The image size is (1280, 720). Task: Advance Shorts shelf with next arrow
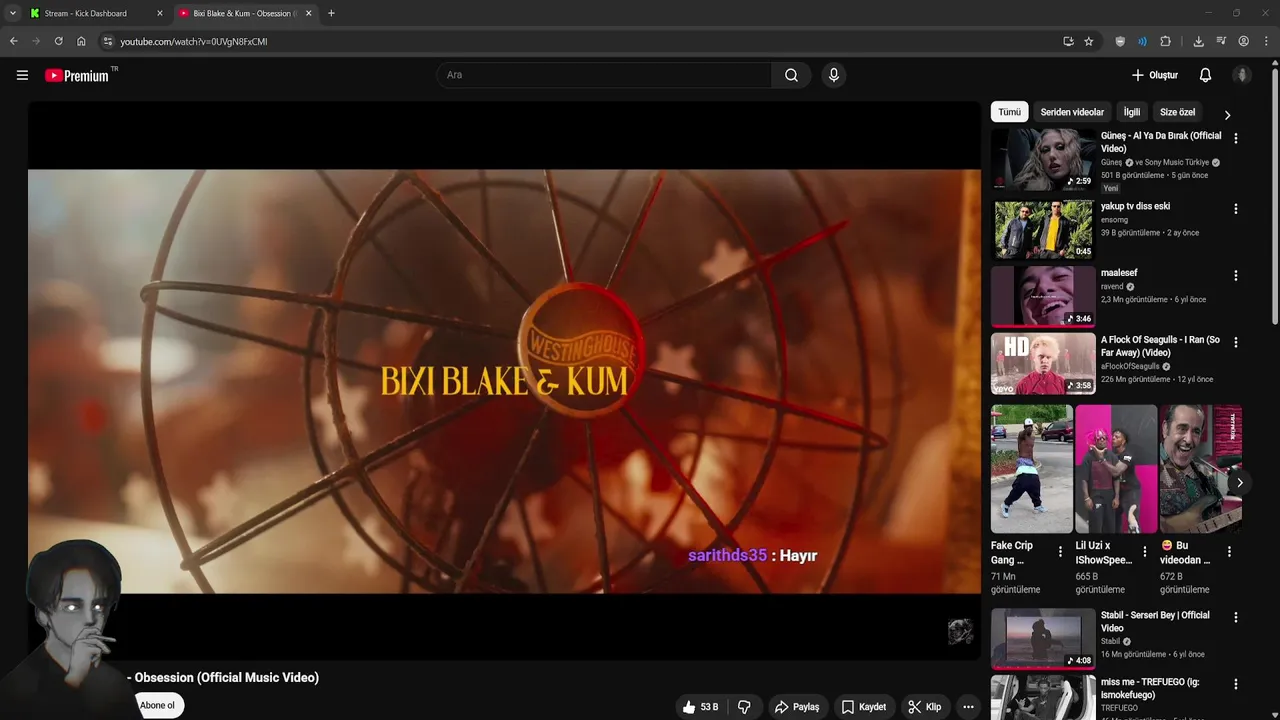1239,483
